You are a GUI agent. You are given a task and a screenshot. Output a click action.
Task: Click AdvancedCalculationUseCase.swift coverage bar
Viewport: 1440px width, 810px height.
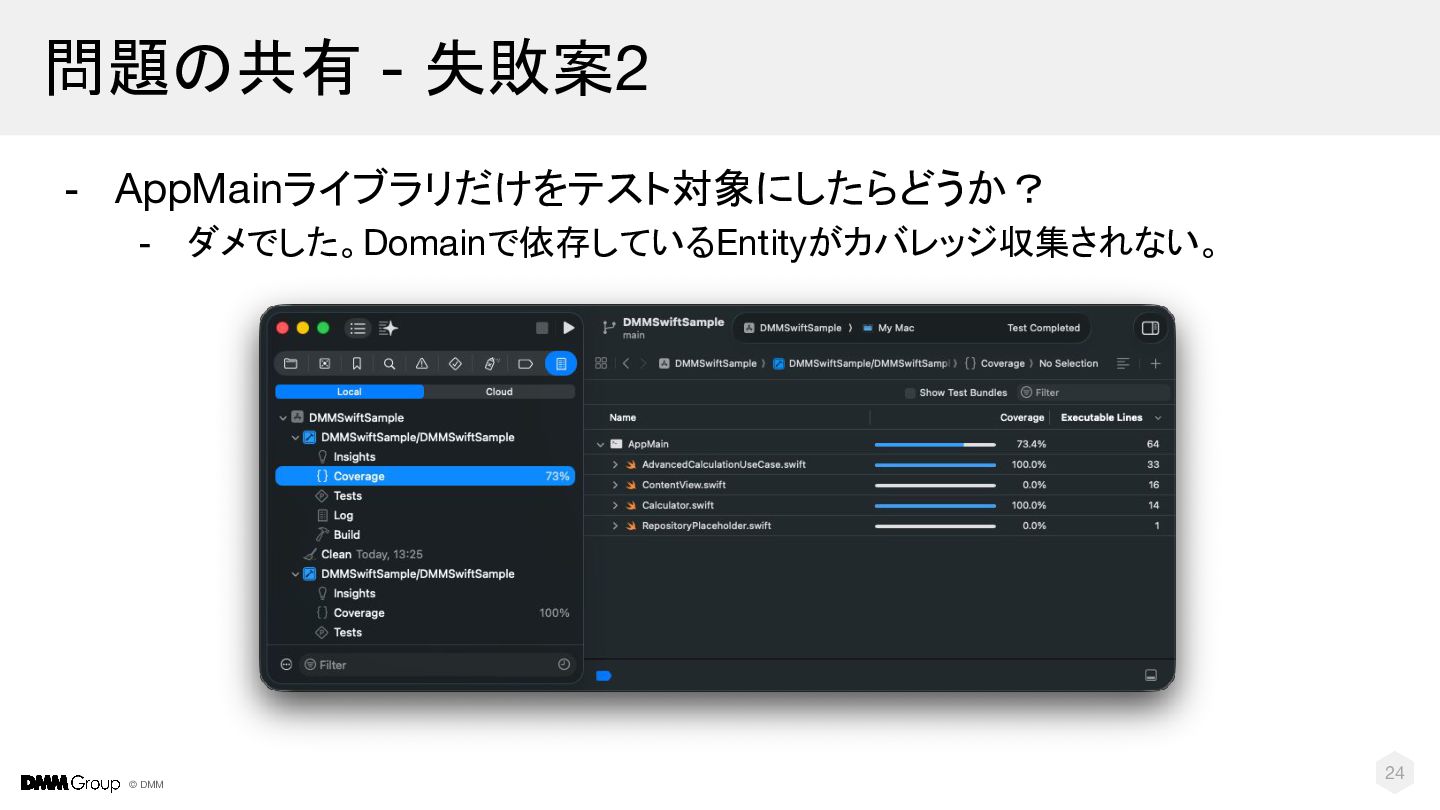point(935,465)
